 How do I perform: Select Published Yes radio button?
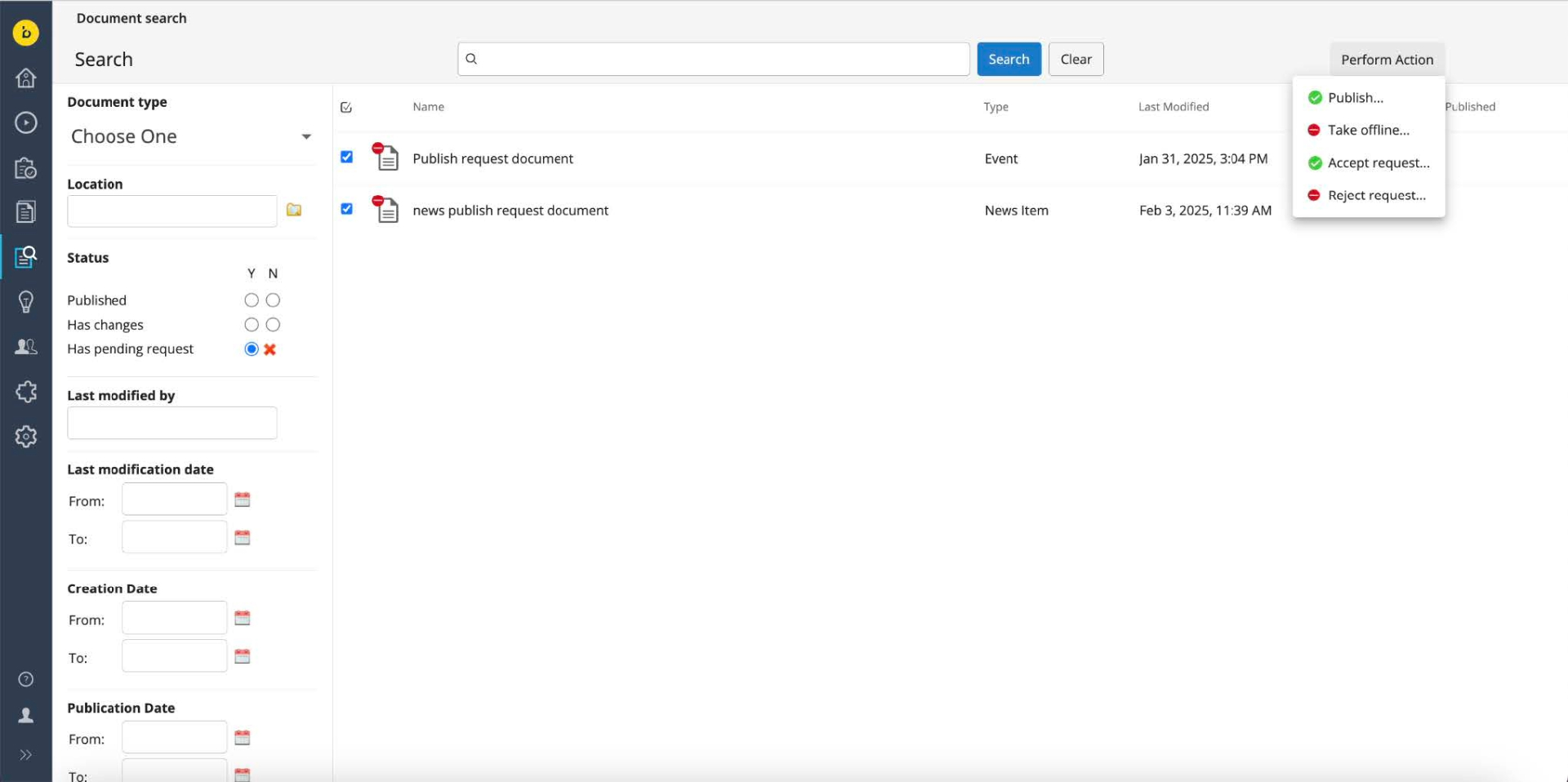pos(252,300)
